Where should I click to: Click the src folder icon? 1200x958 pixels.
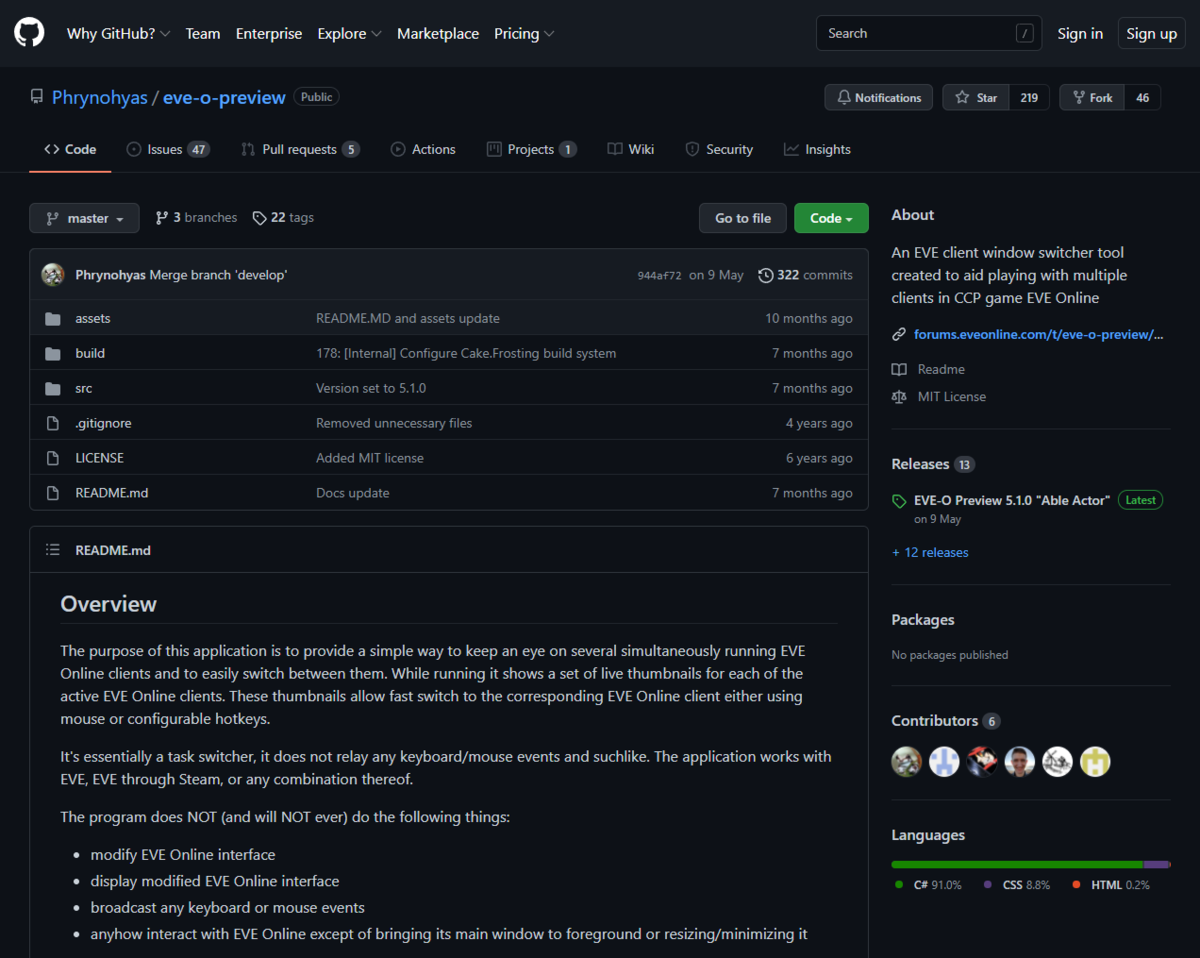[x=53, y=388]
